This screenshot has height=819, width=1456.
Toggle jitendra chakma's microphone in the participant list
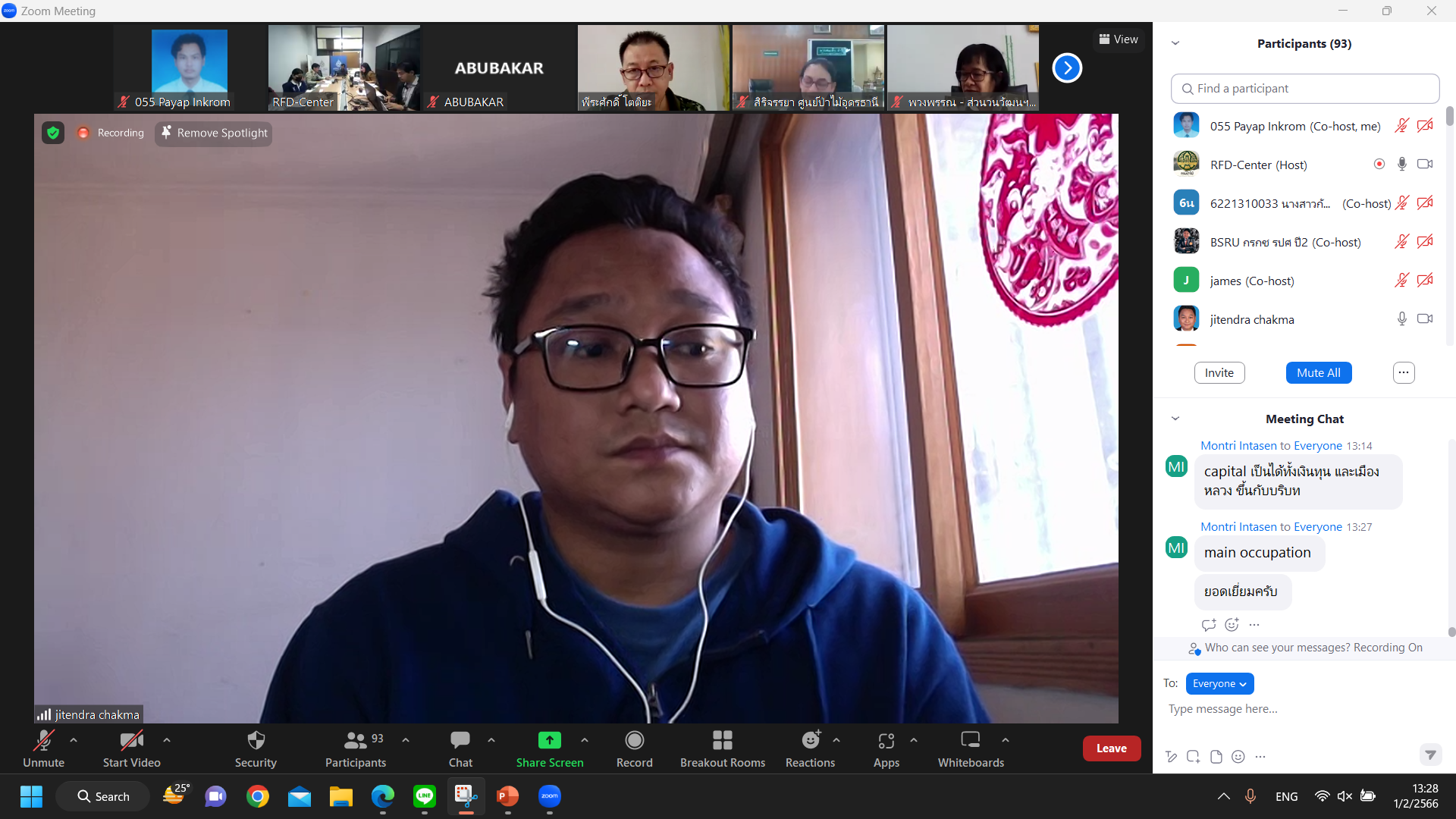1401,319
